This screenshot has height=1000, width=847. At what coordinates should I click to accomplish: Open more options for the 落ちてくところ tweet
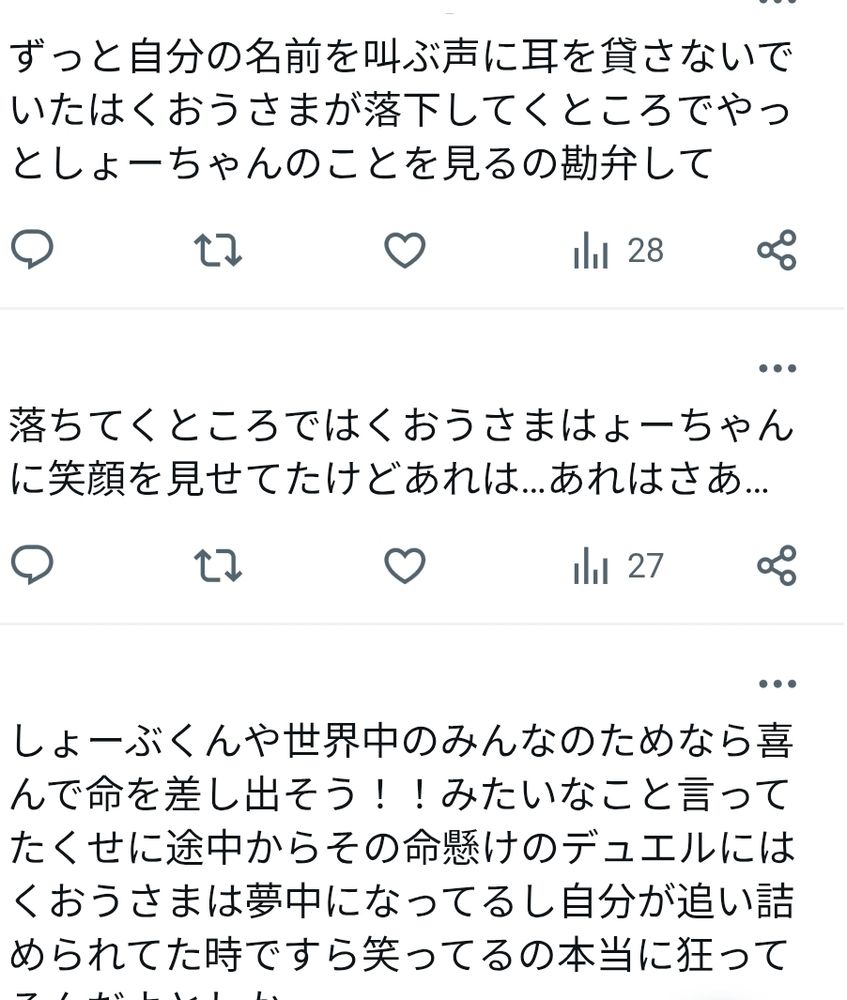[x=777, y=368]
